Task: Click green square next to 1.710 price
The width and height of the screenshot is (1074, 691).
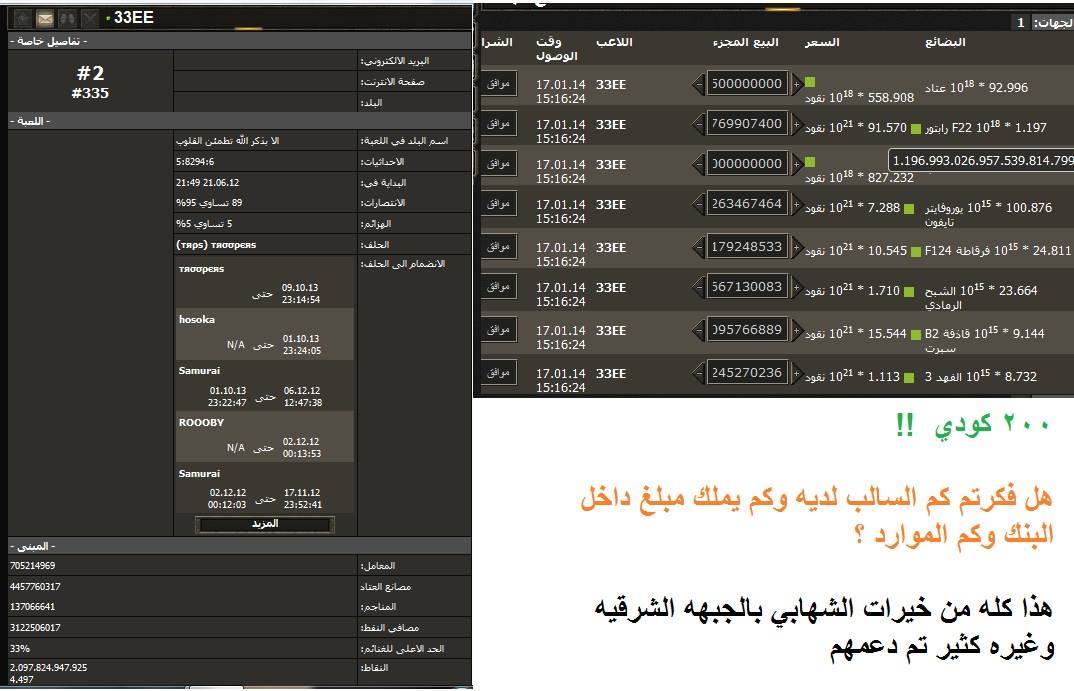Action: pos(909,292)
